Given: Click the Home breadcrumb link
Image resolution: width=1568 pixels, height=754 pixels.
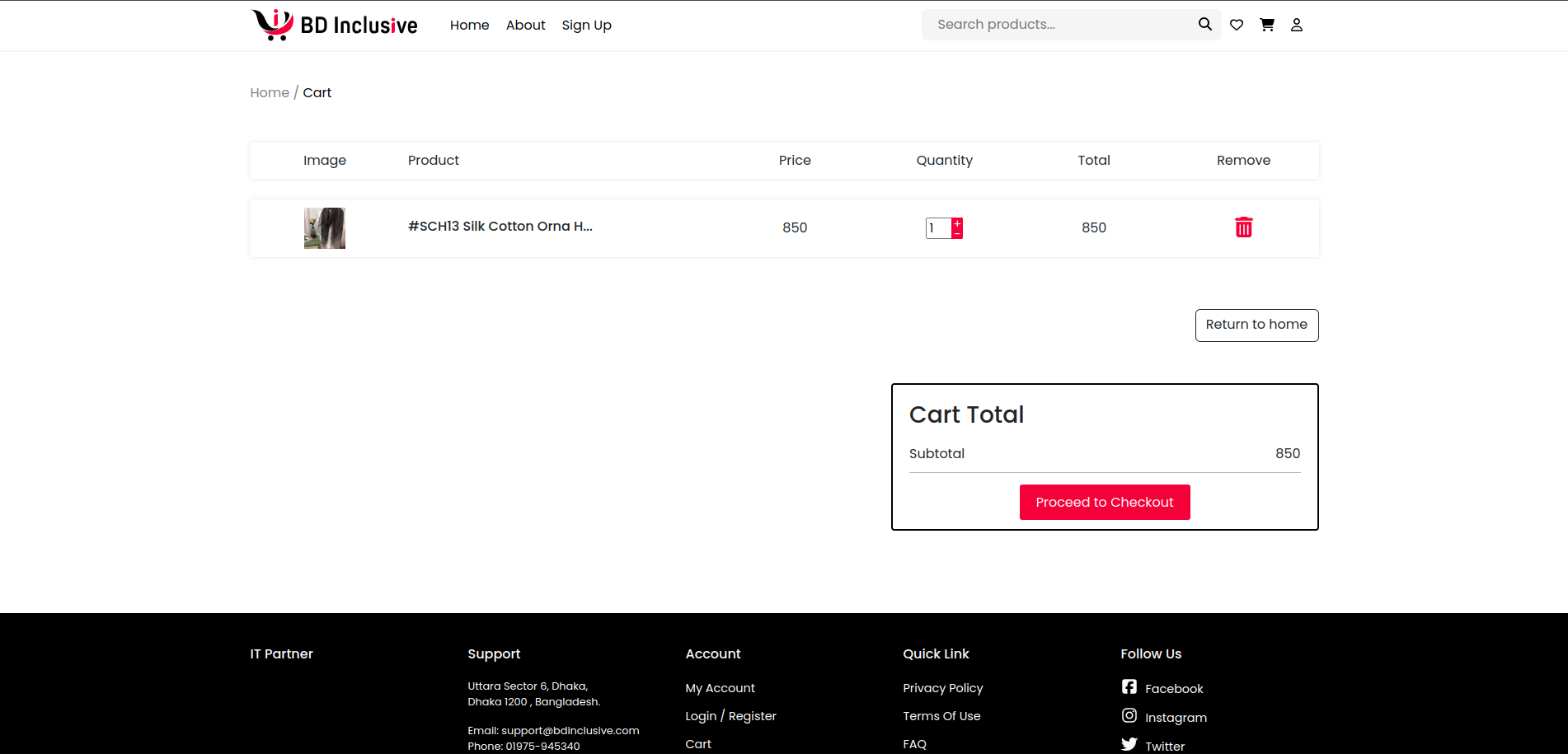Looking at the screenshot, I should click(270, 92).
